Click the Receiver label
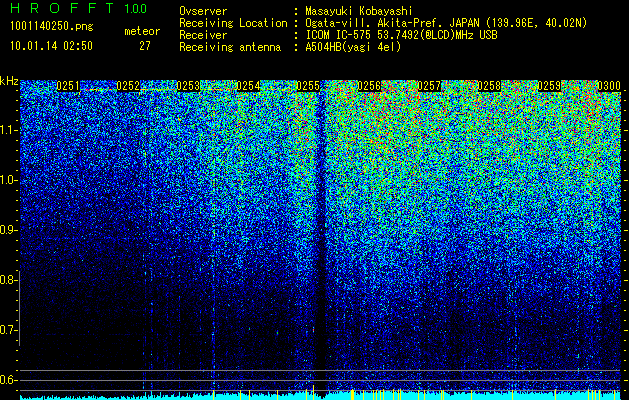Viewport: 629px width, 400px height. (203, 35)
